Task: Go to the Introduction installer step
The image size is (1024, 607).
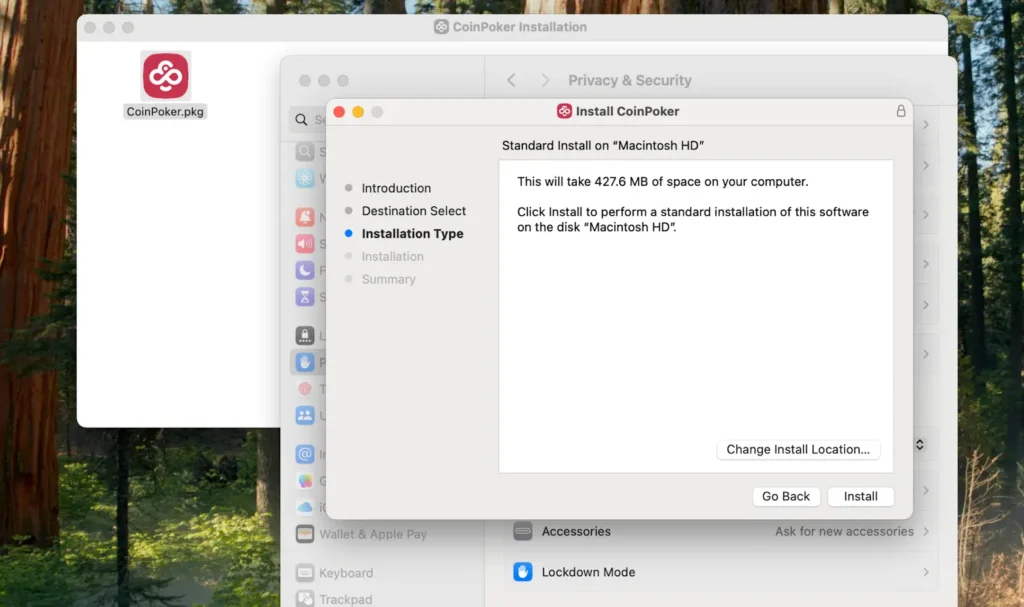Action: (396, 188)
